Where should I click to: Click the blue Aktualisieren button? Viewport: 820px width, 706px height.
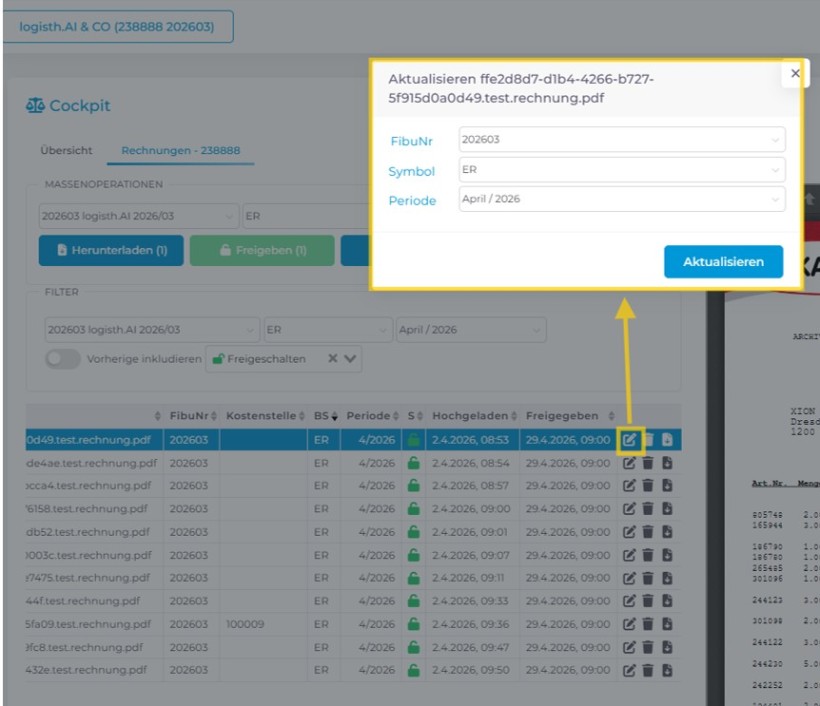pos(723,261)
